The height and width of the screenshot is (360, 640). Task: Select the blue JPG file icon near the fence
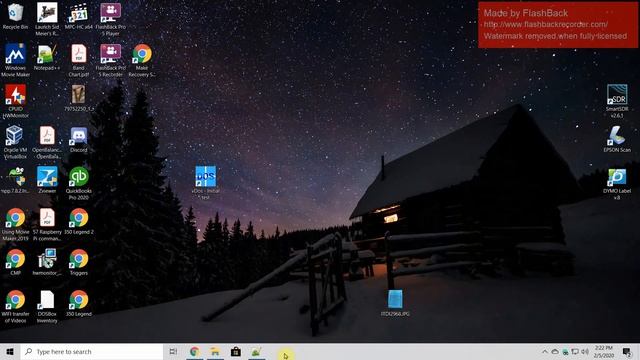(x=395, y=303)
